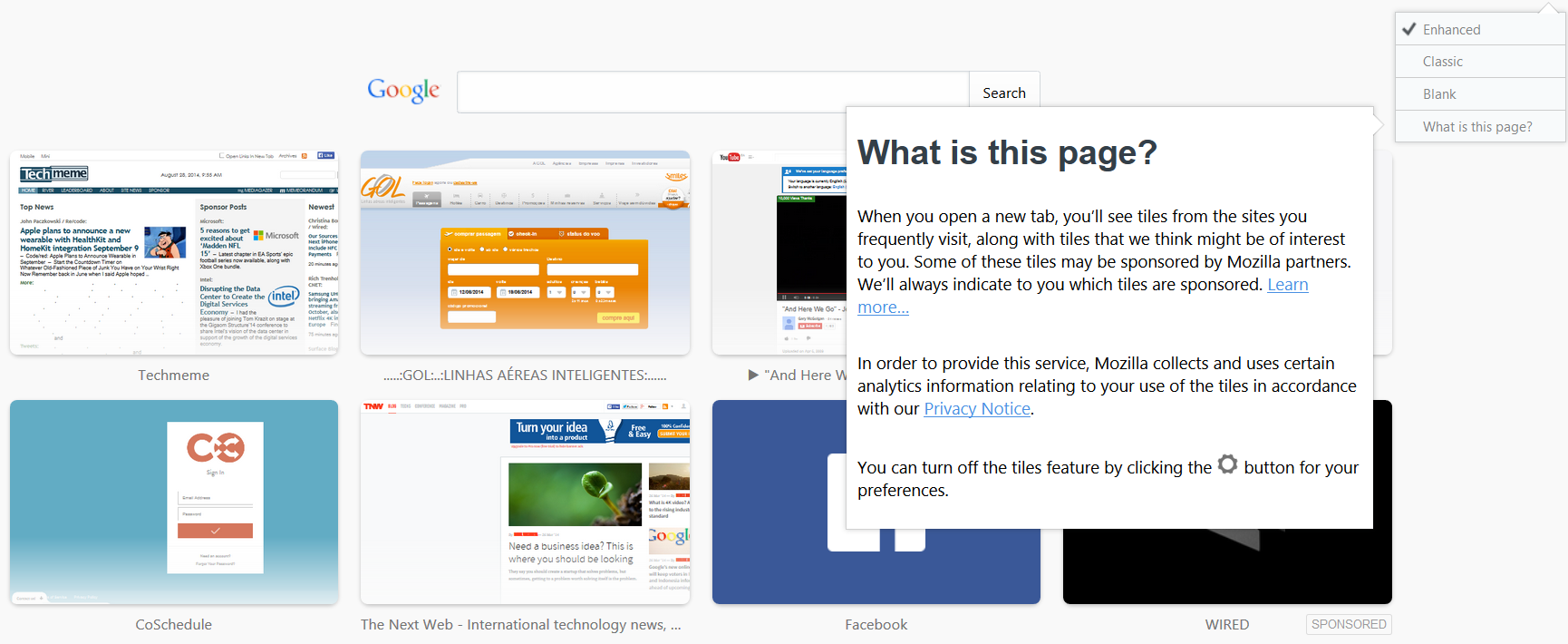
Task: Open the CoSchedule tile thumbnail
Action: click(x=174, y=502)
